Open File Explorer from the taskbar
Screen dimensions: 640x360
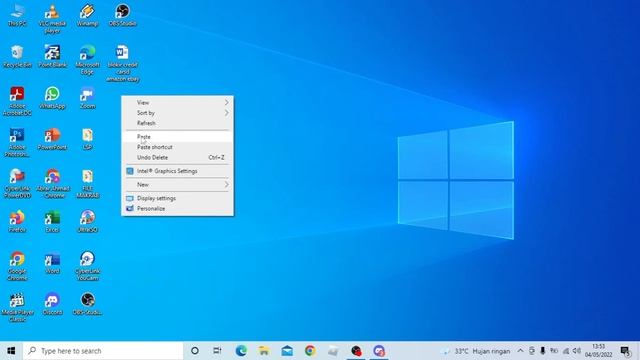click(x=264, y=351)
